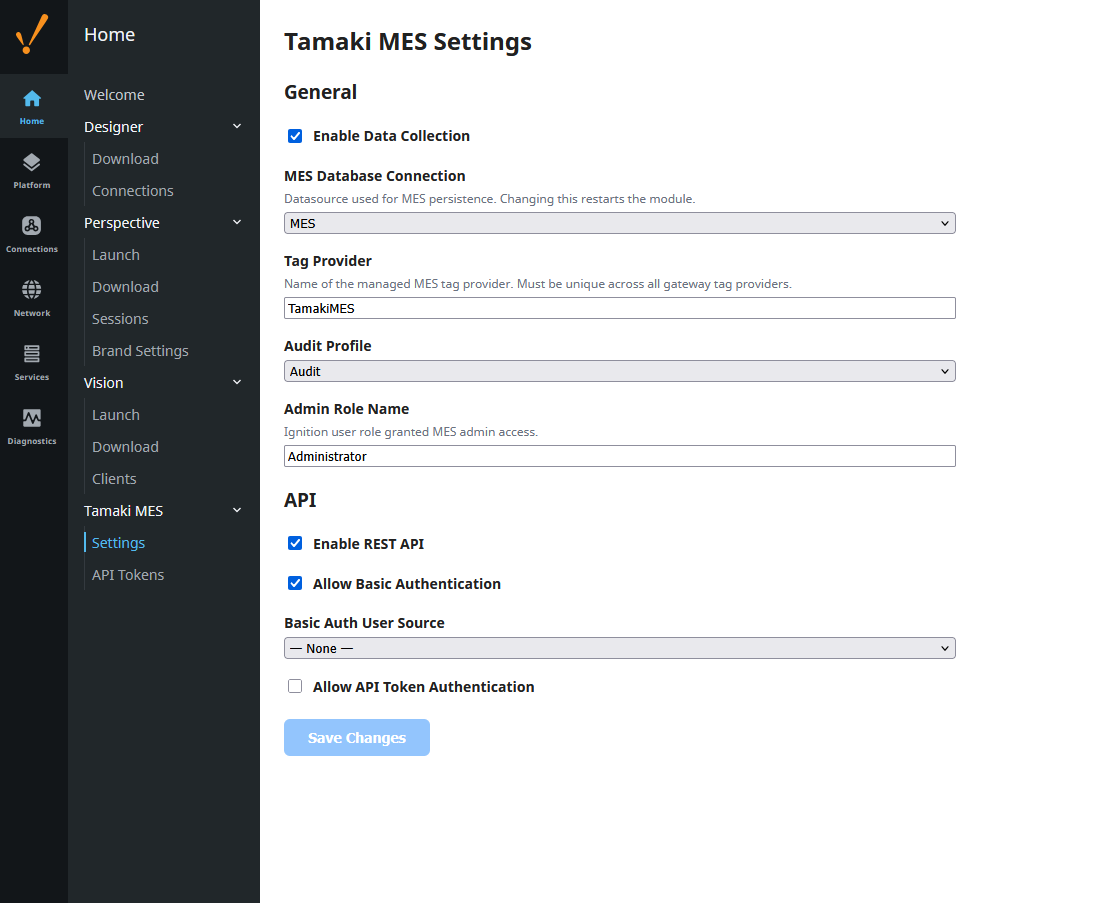
Task: Toggle Allow Basic Authentication checkbox
Action: (294, 583)
